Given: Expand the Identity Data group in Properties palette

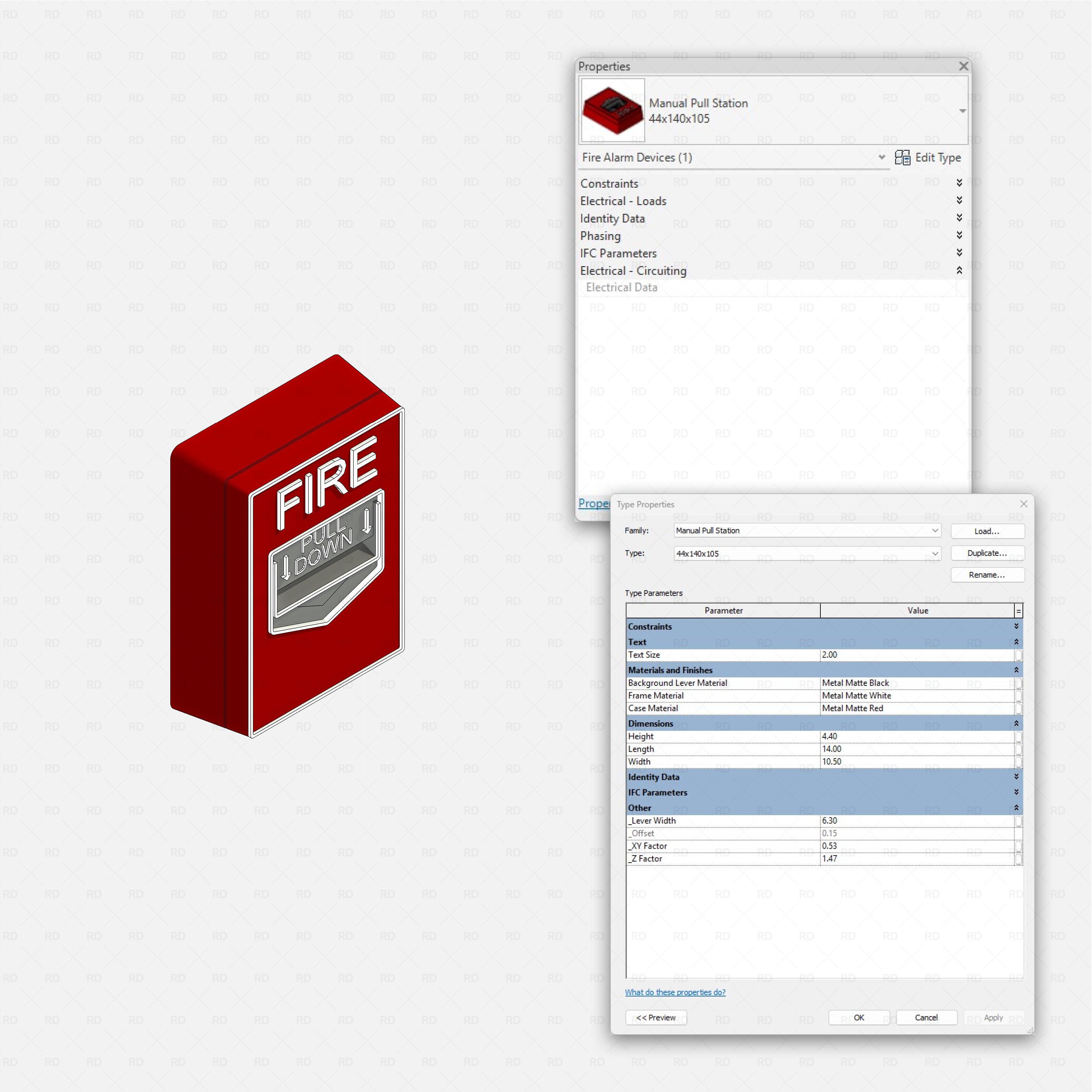Looking at the screenshot, I should pyautogui.click(x=959, y=218).
